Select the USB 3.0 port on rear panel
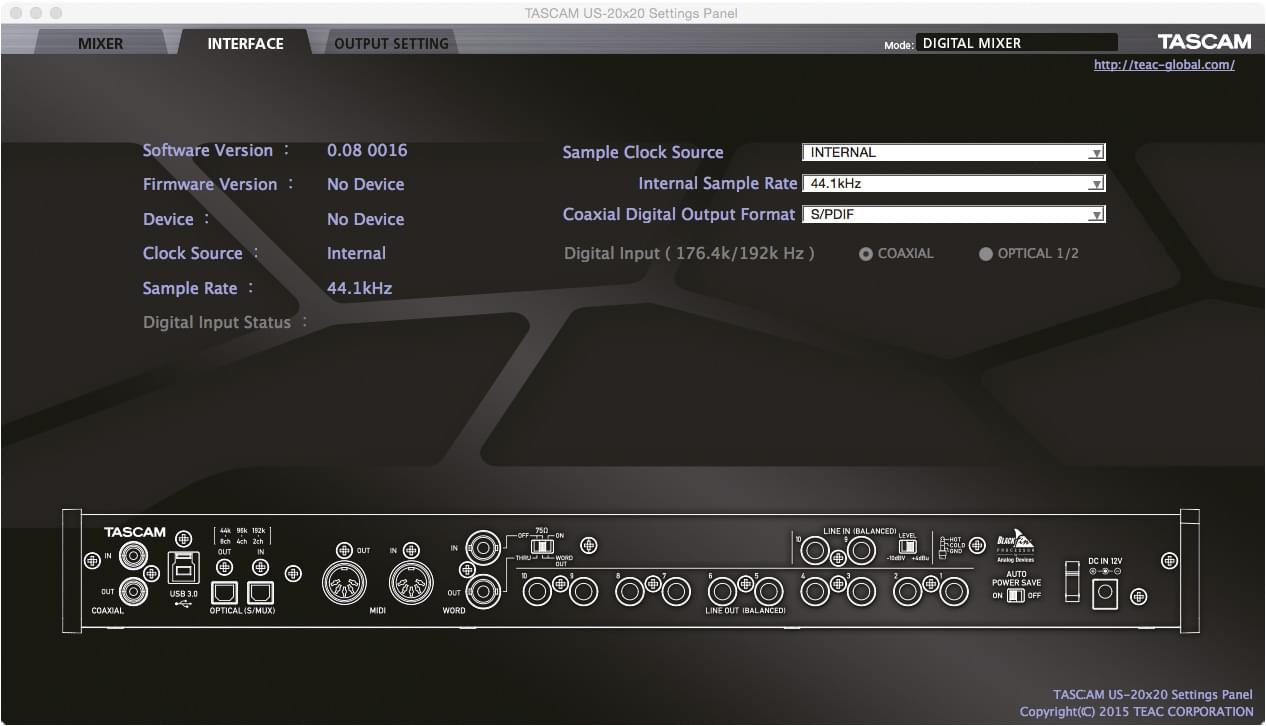 184,567
